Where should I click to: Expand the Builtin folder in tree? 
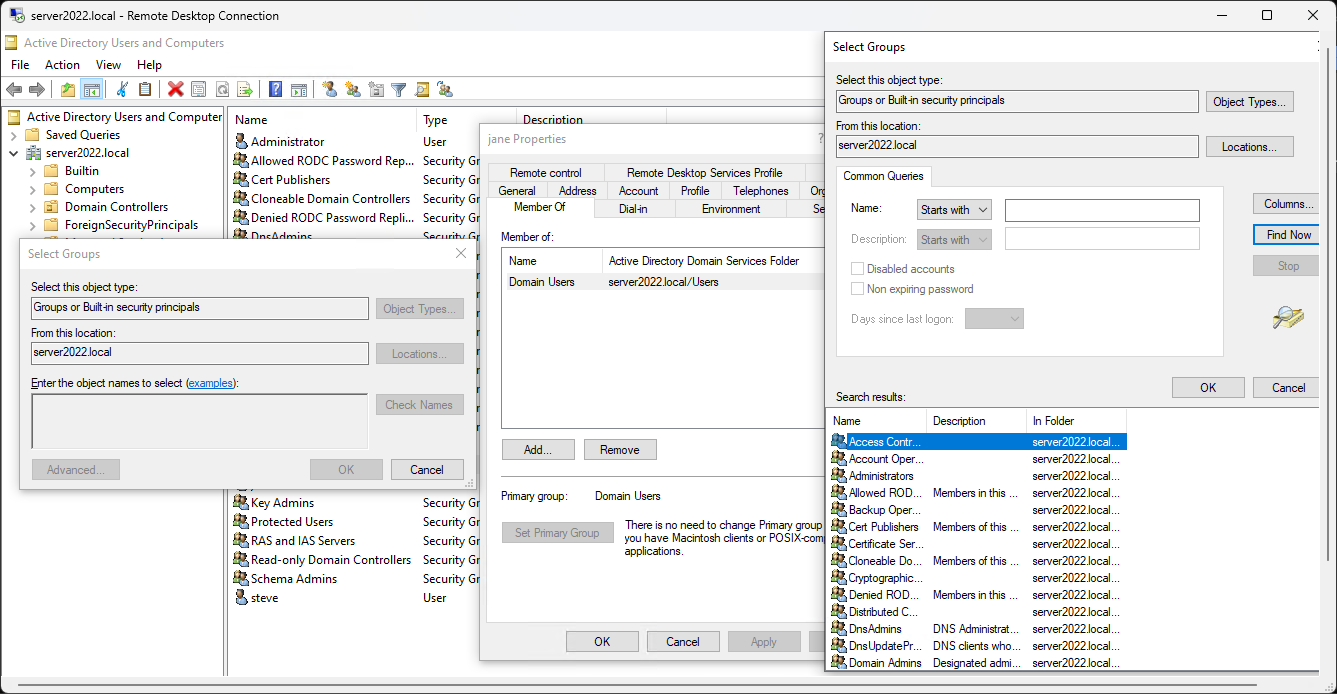pyautogui.click(x=33, y=171)
